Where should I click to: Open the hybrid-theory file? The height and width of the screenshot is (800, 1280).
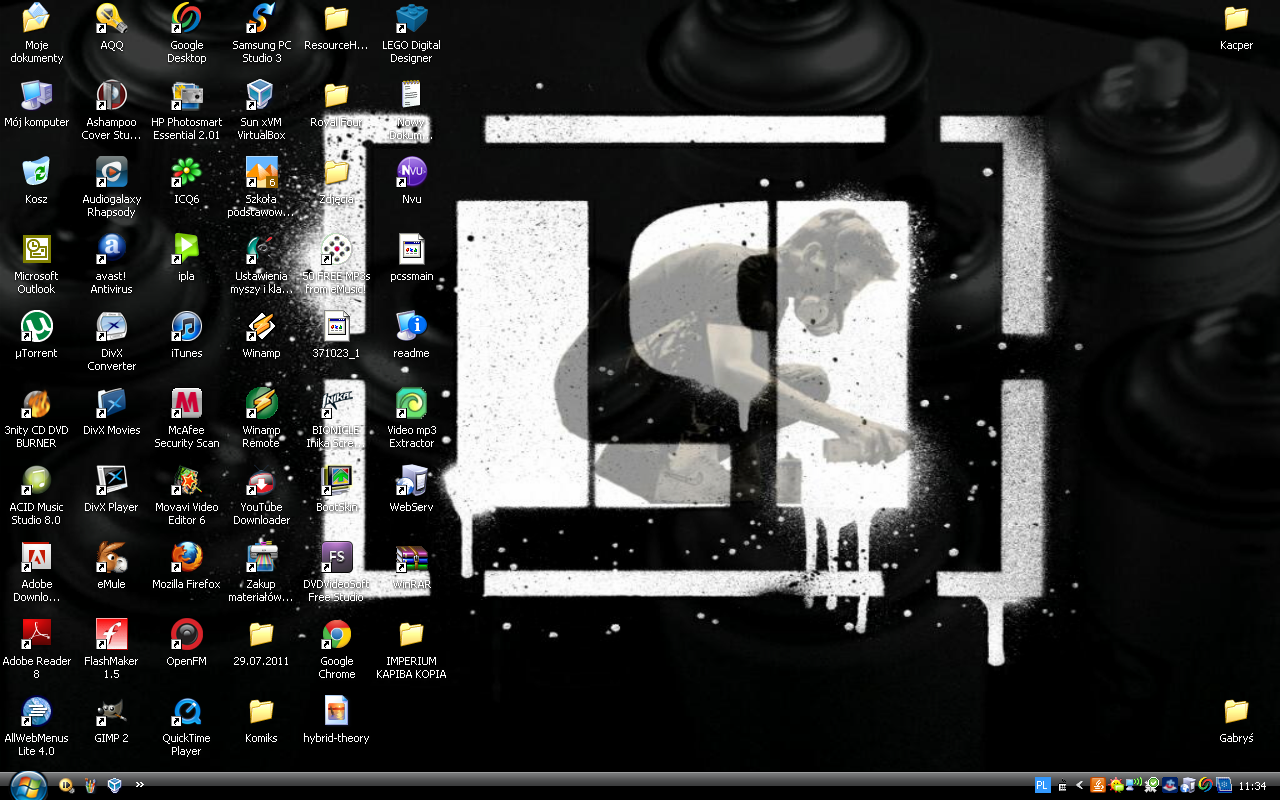click(x=337, y=720)
